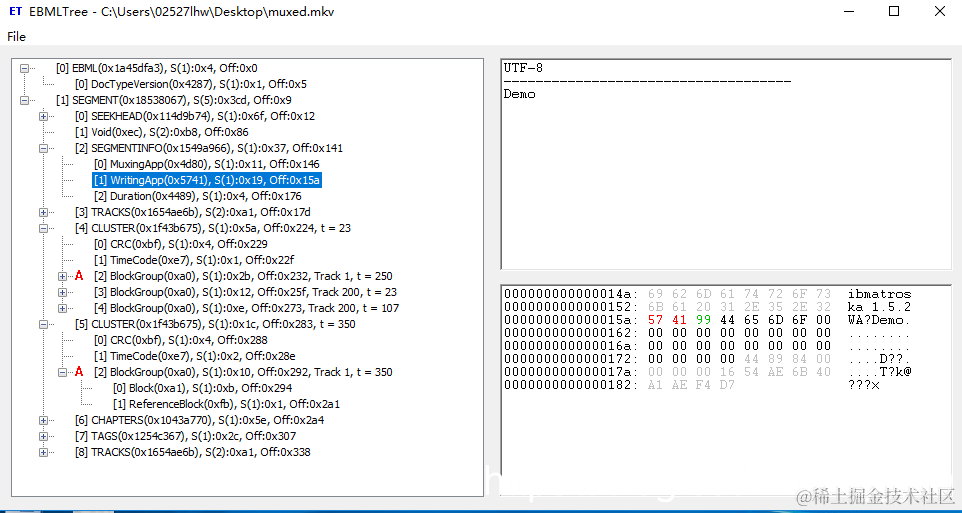This screenshot has width=962, height=513.
Task: Select TRACKS row at Off:0x17d
Action: click(193, 212)
